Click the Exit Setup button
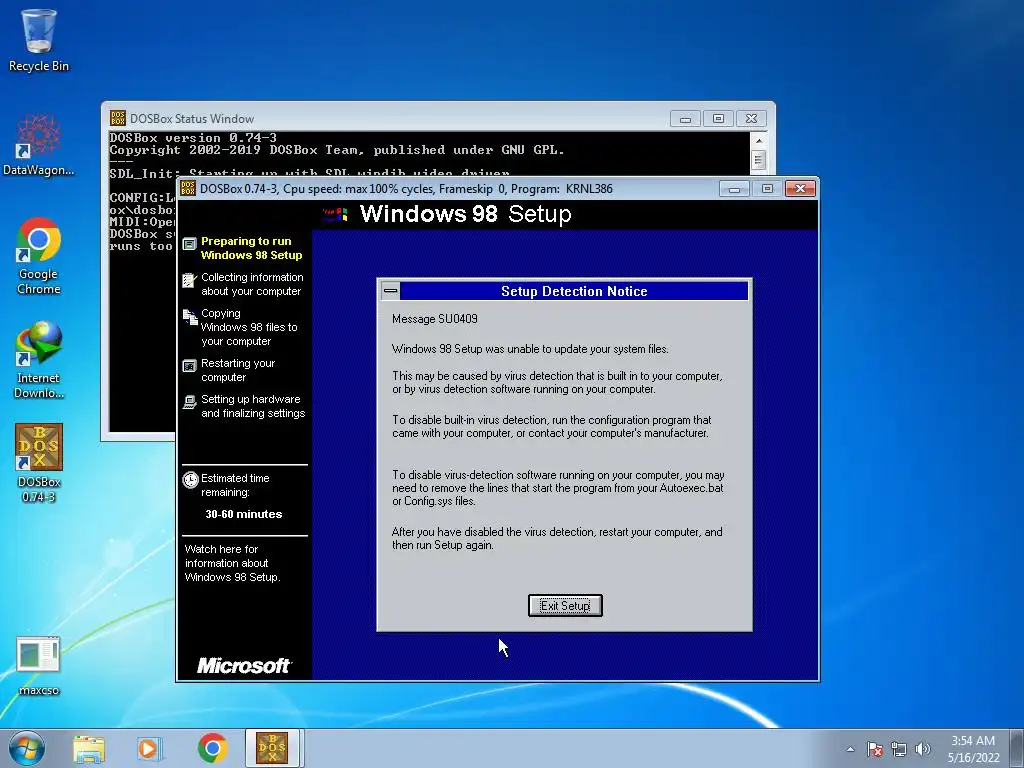This screenshot has width=1024, height=768. click(565, 605)
